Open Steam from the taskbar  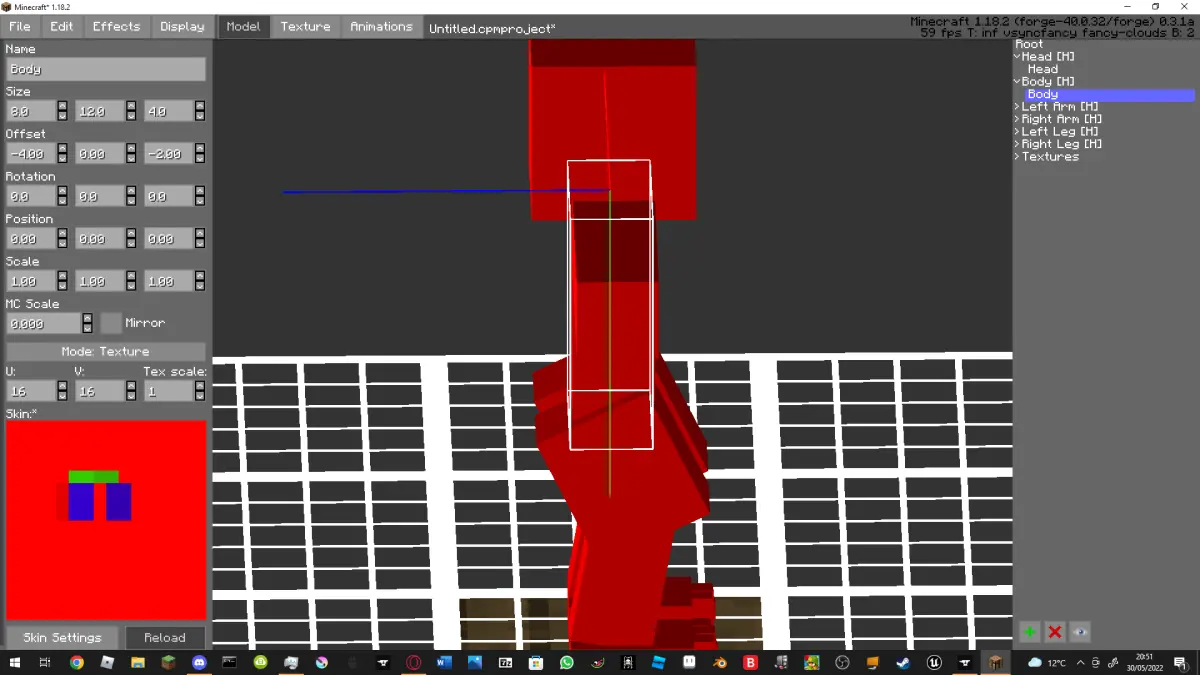903,662
